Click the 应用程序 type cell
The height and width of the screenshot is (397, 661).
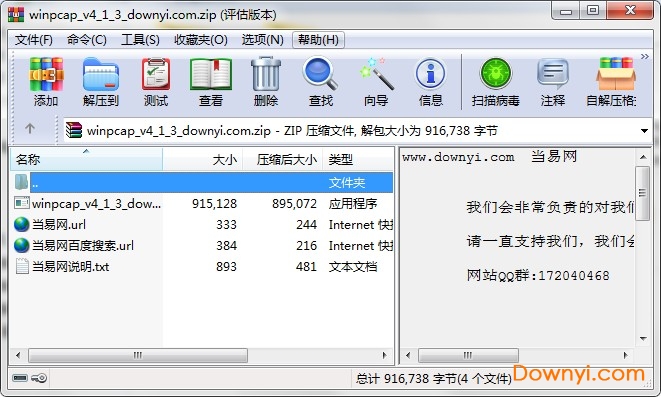[x=353, y=204]
